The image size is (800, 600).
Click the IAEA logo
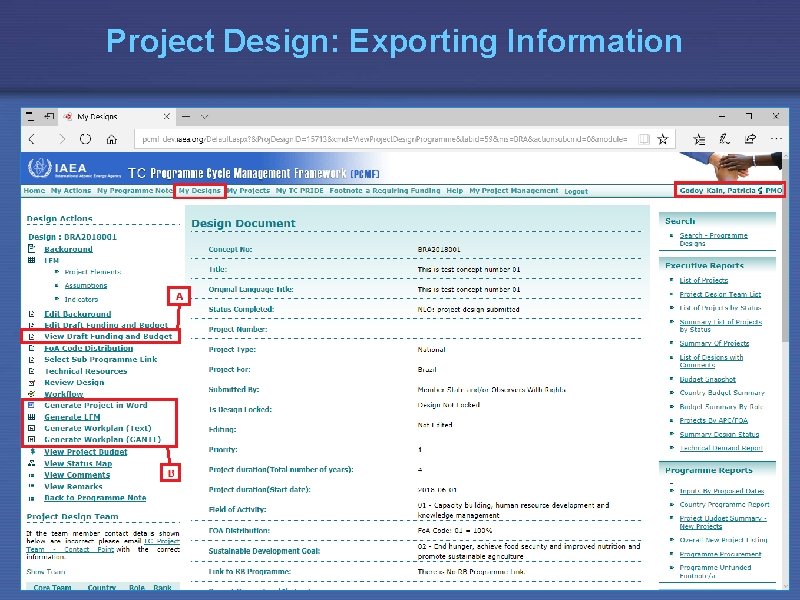(x=42, y=170)
